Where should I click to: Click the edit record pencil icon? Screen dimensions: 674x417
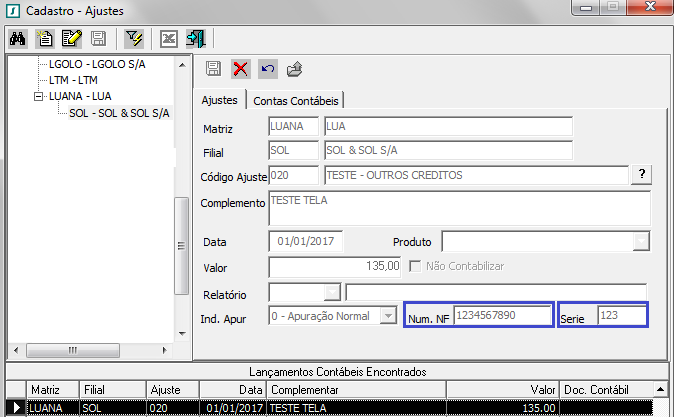point(71,39)
